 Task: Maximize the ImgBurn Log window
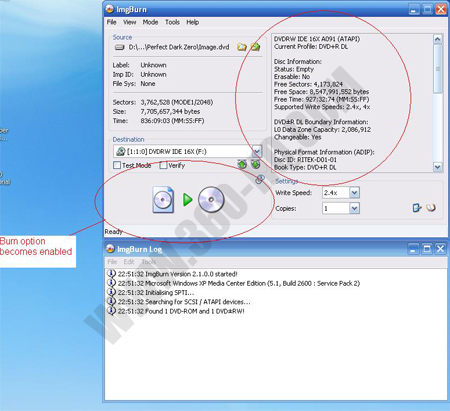(427, 249)
